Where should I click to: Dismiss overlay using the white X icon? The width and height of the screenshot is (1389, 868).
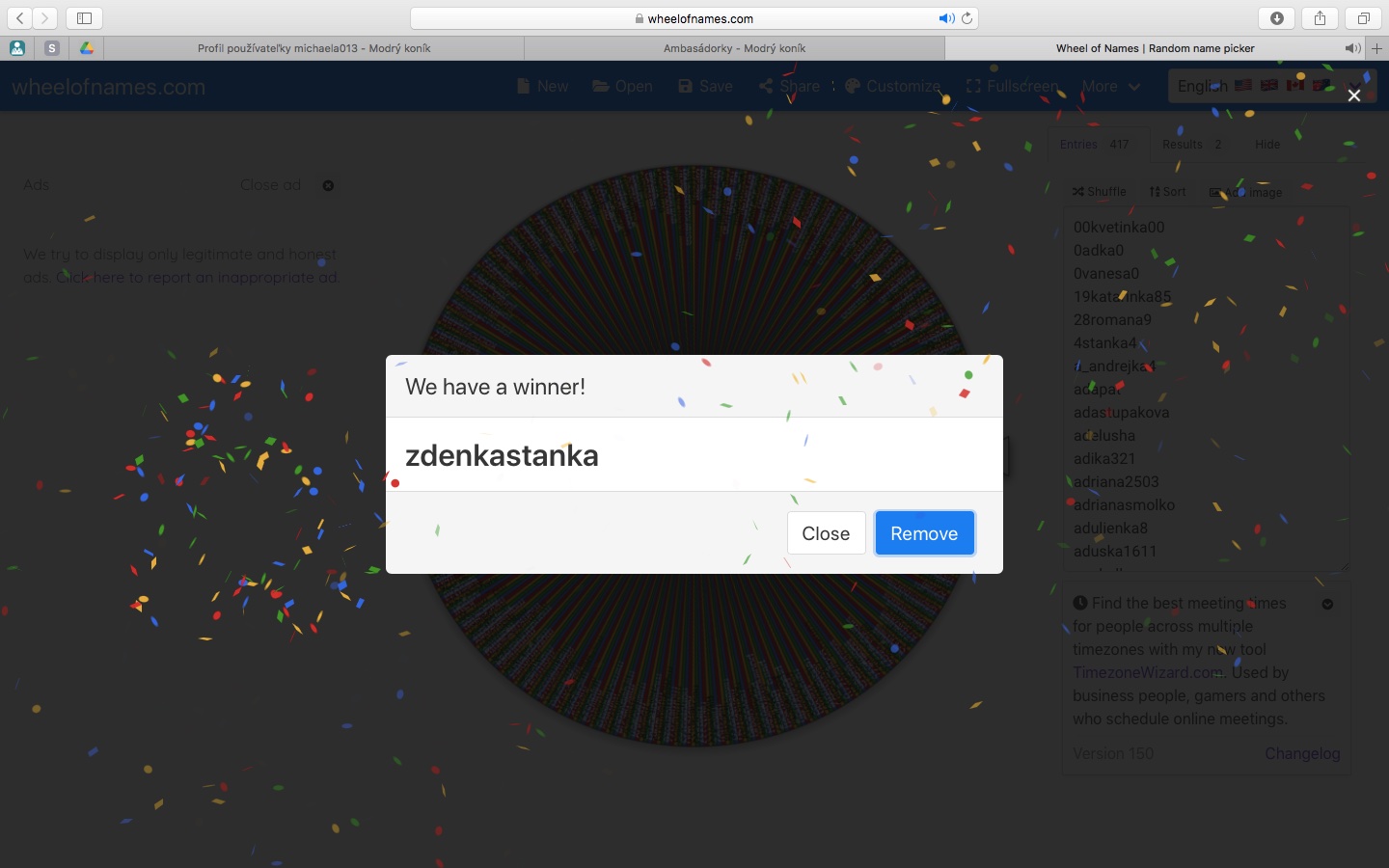point(1354,95)
